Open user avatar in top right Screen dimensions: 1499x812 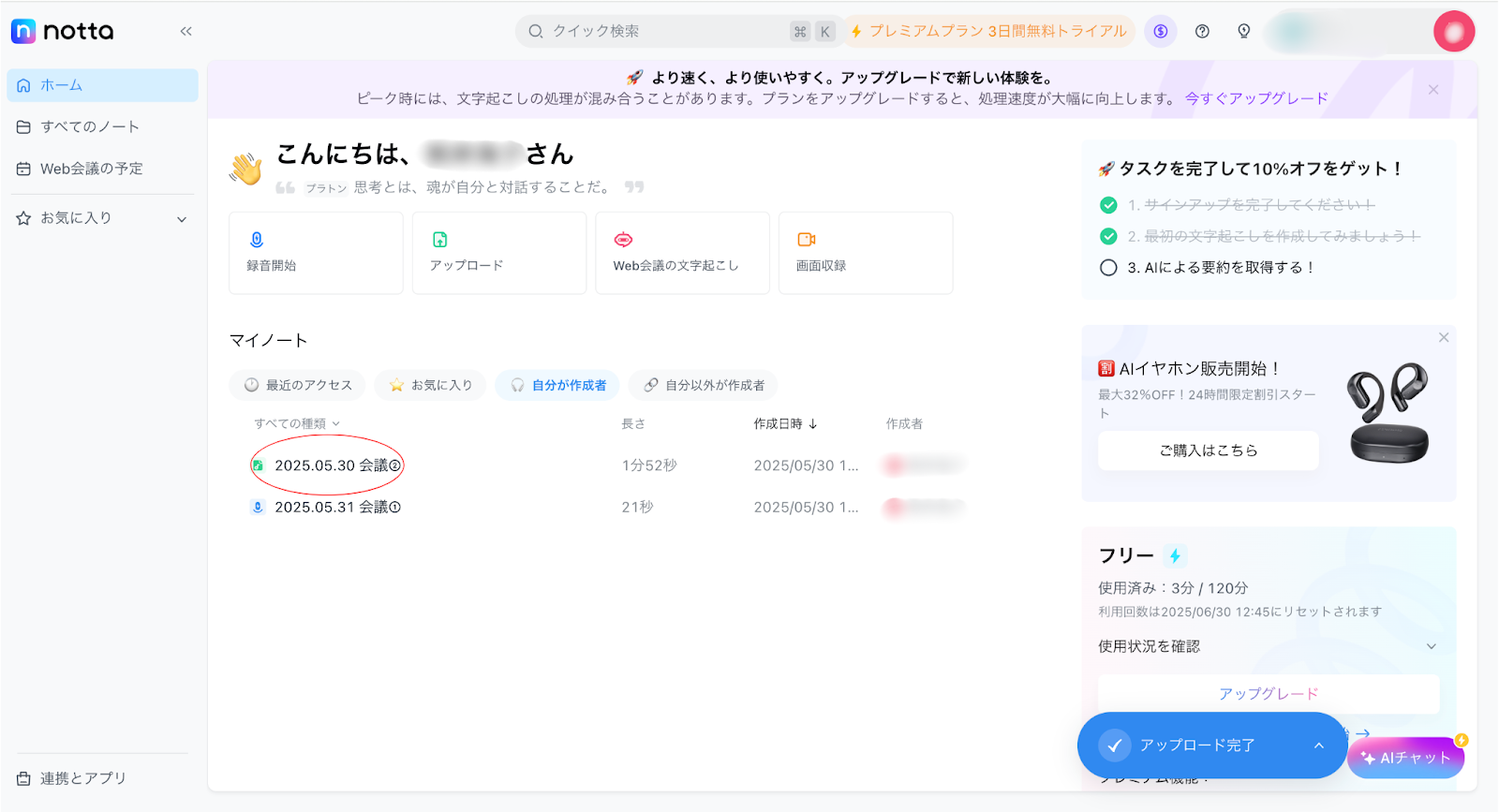click(1453, 32)
